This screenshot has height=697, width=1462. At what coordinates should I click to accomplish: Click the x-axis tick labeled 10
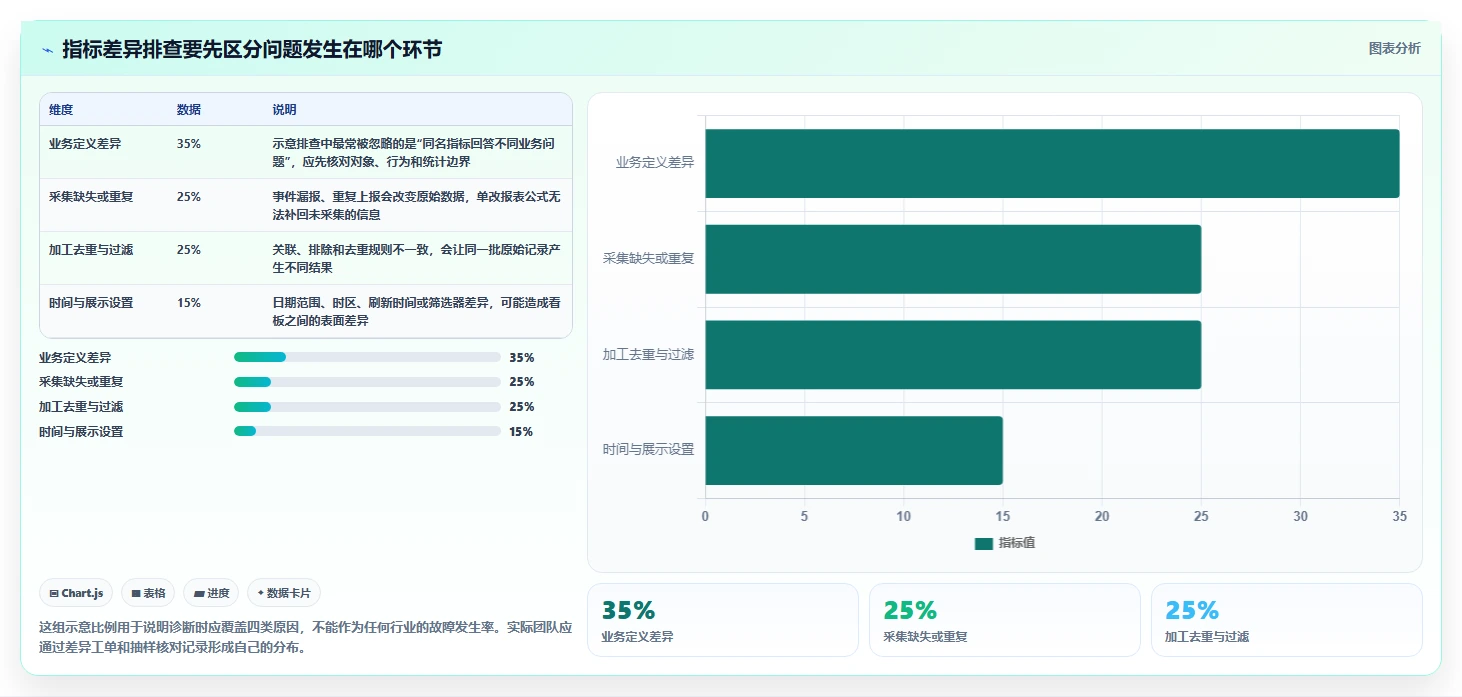click(x=903, y=516)
